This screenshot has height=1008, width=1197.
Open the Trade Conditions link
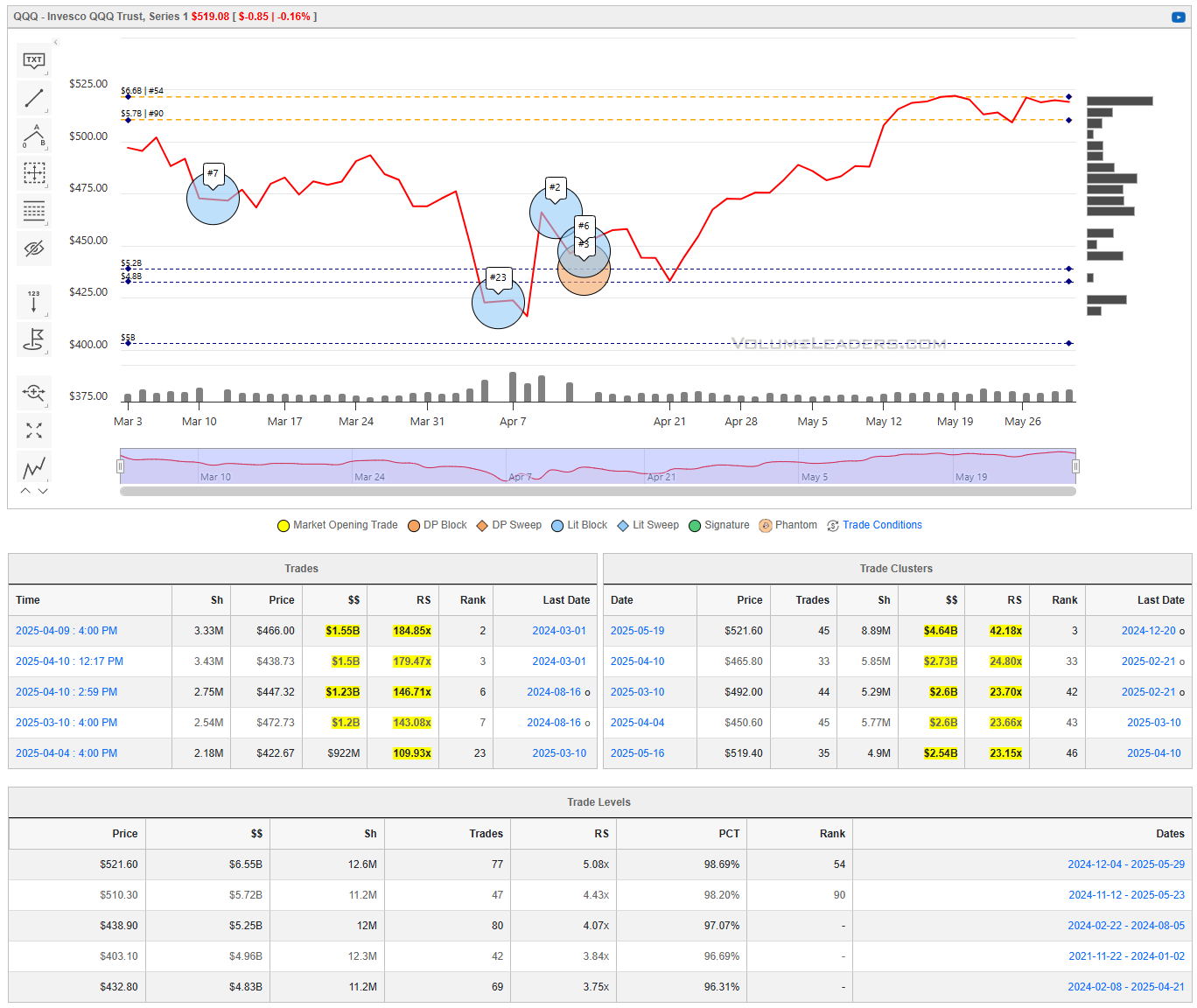(x=882, y=525)
